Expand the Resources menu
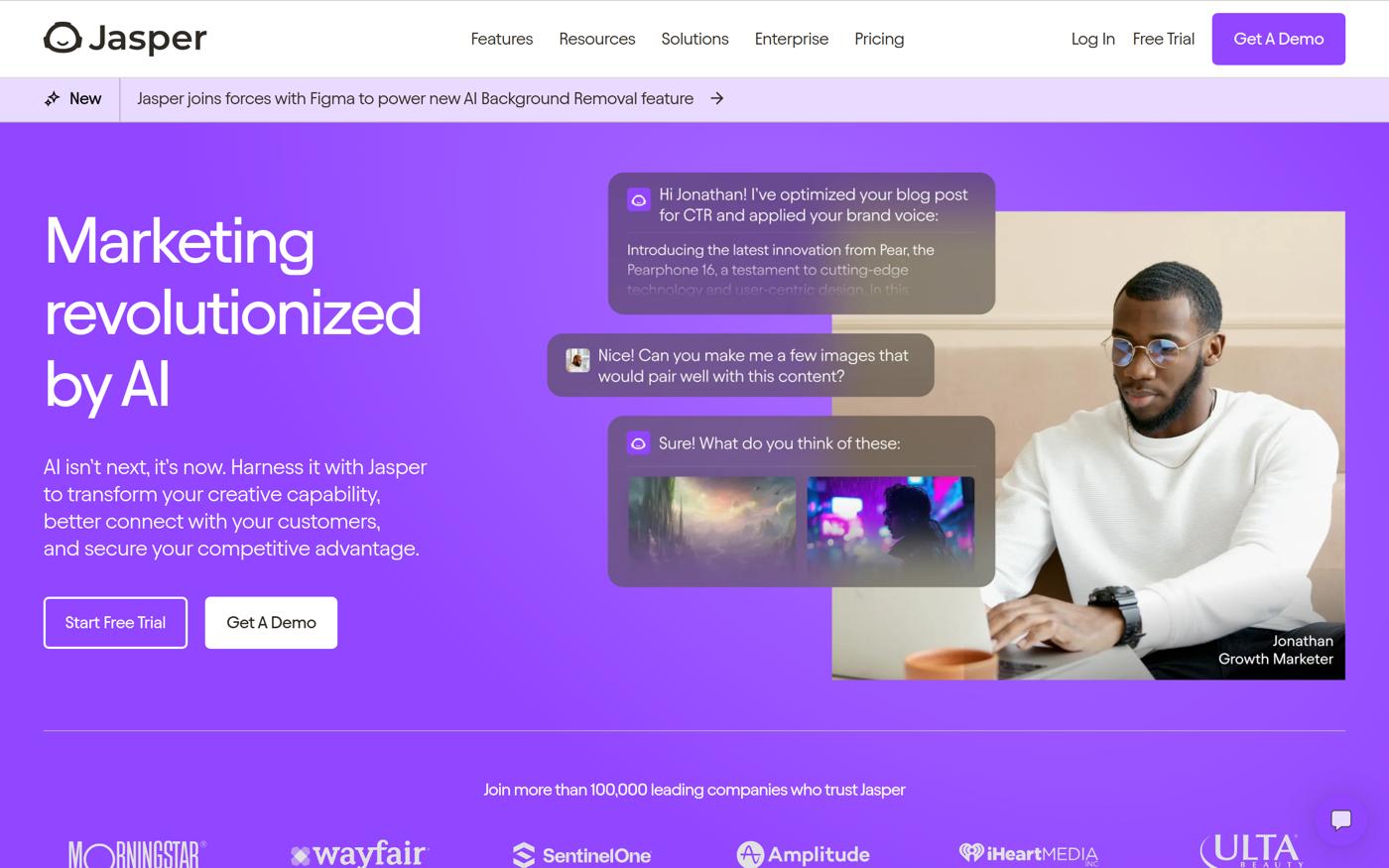 597,39
